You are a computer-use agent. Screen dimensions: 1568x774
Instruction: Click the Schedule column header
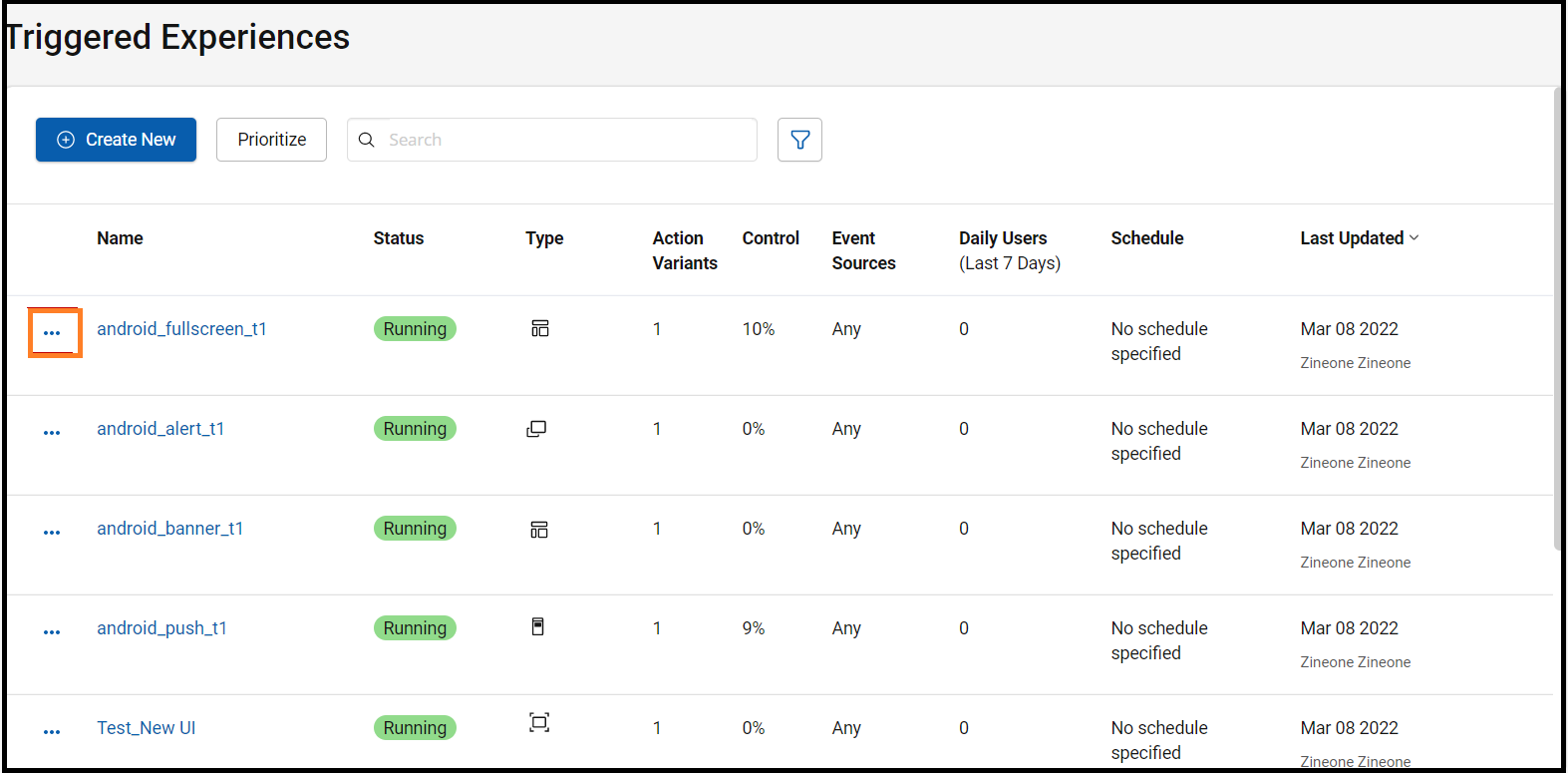click(1147, 238)
